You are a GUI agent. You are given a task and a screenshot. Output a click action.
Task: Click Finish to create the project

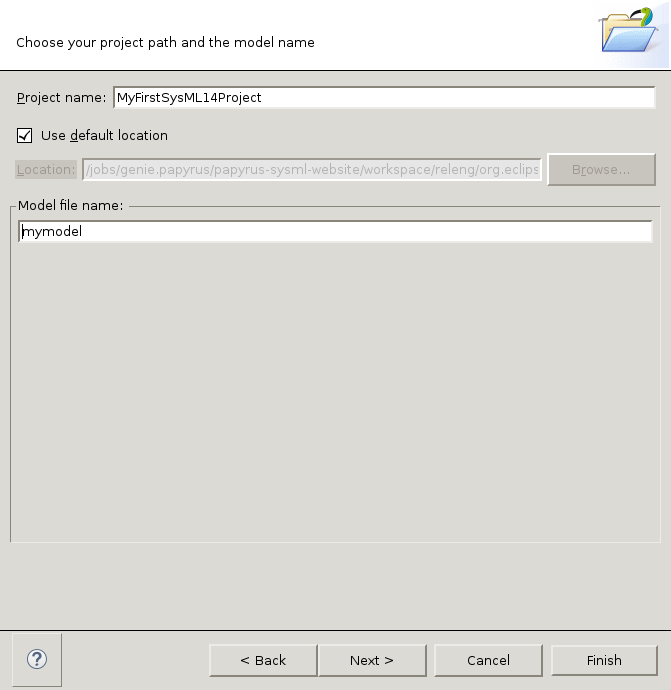tap(604, 660)
